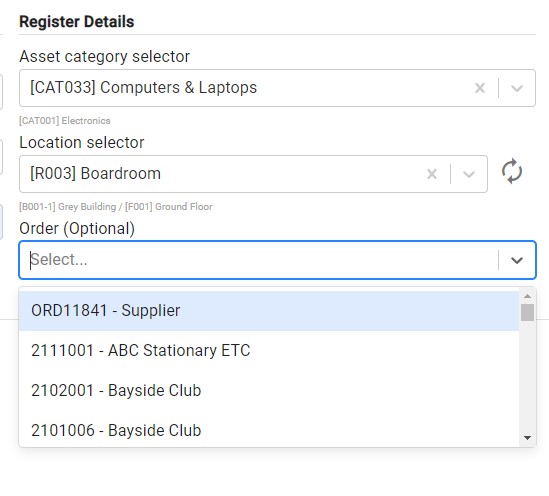This screenshot has height=496, width=549.
Task: Click the [CAT033] Computers & Laptops field
Action: pyautogui.click(x=277, y=88)
